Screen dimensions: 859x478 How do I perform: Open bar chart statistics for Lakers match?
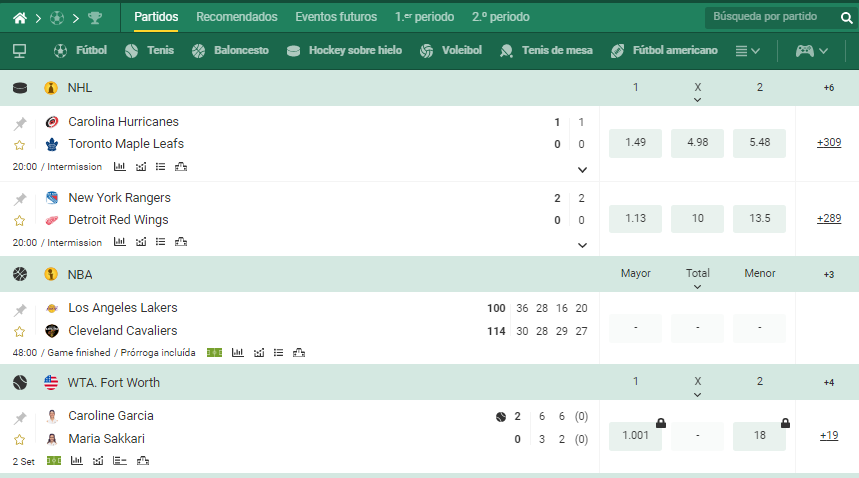coord(237,353)
